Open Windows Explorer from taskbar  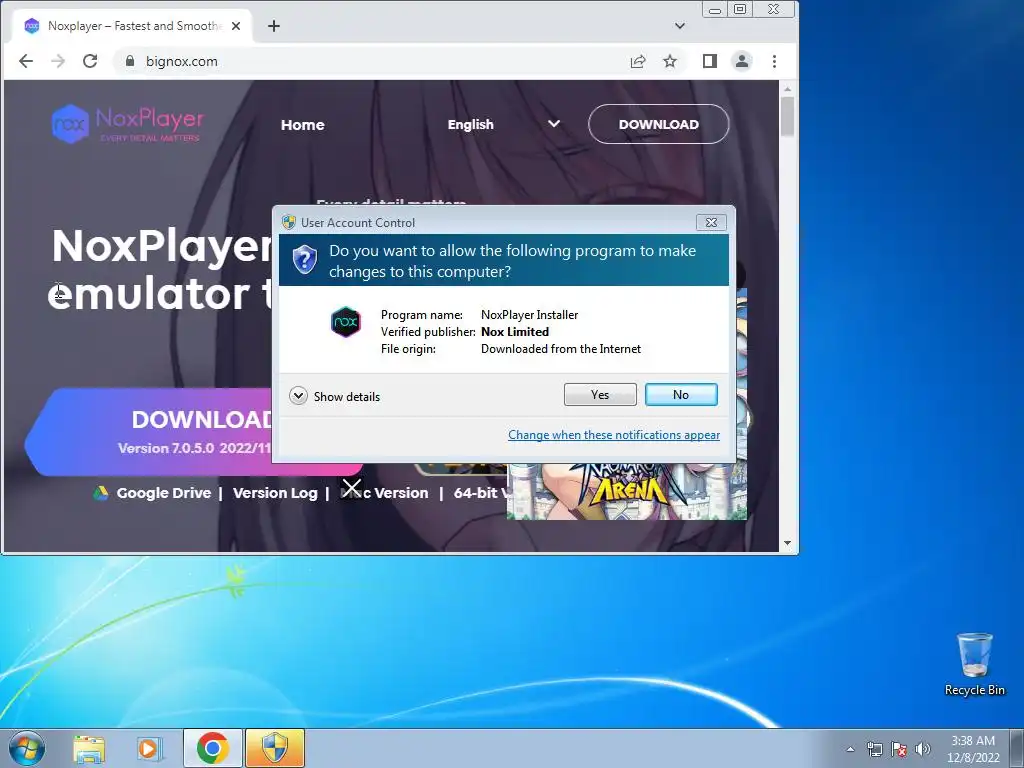click(89, 748)
